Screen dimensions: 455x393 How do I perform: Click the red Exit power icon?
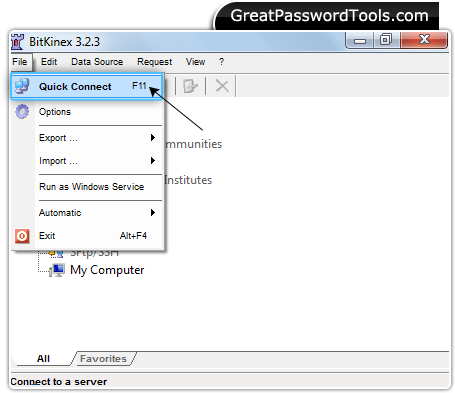[x=22, y=236]
